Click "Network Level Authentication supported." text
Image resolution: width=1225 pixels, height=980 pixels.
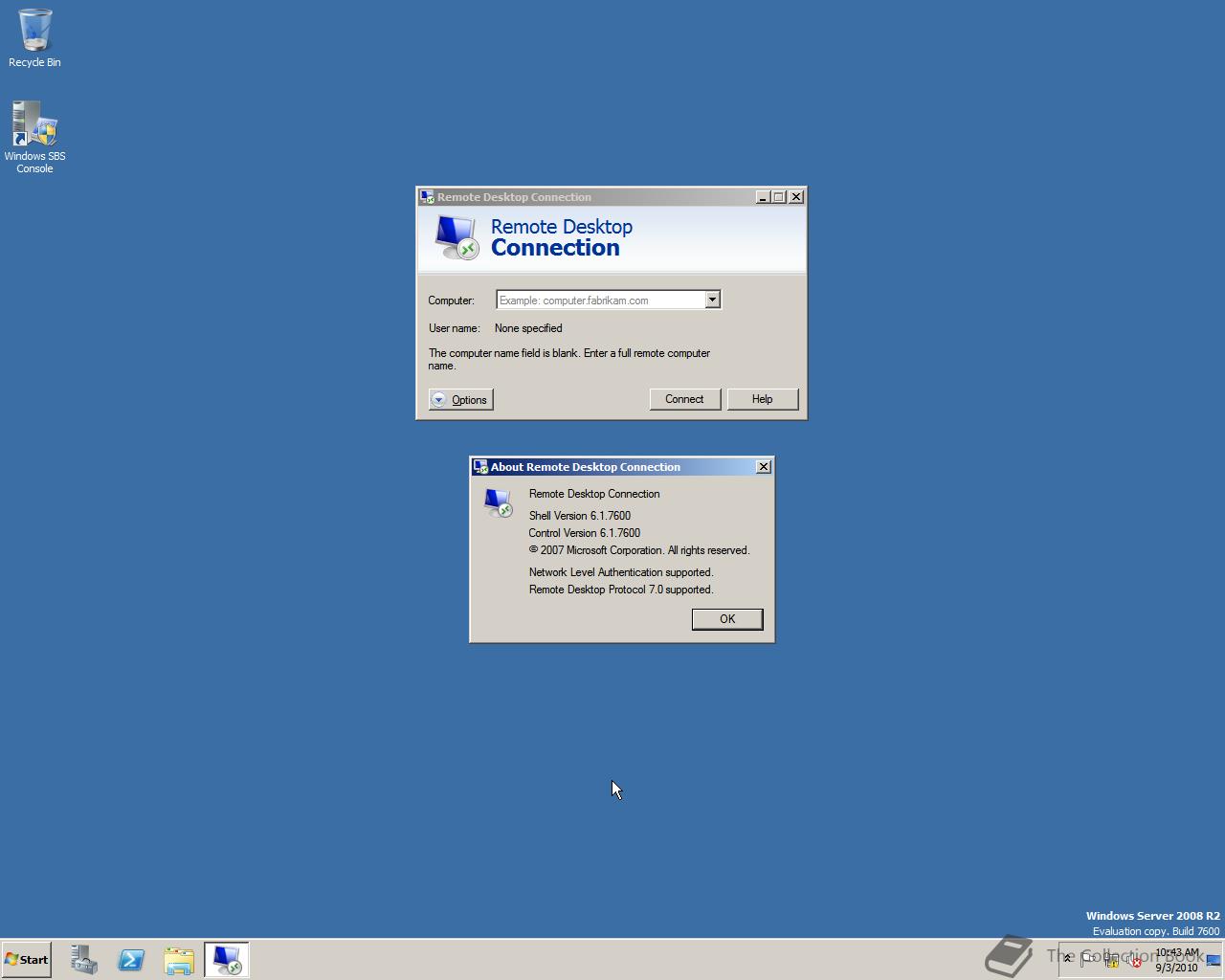coord(621,572)
